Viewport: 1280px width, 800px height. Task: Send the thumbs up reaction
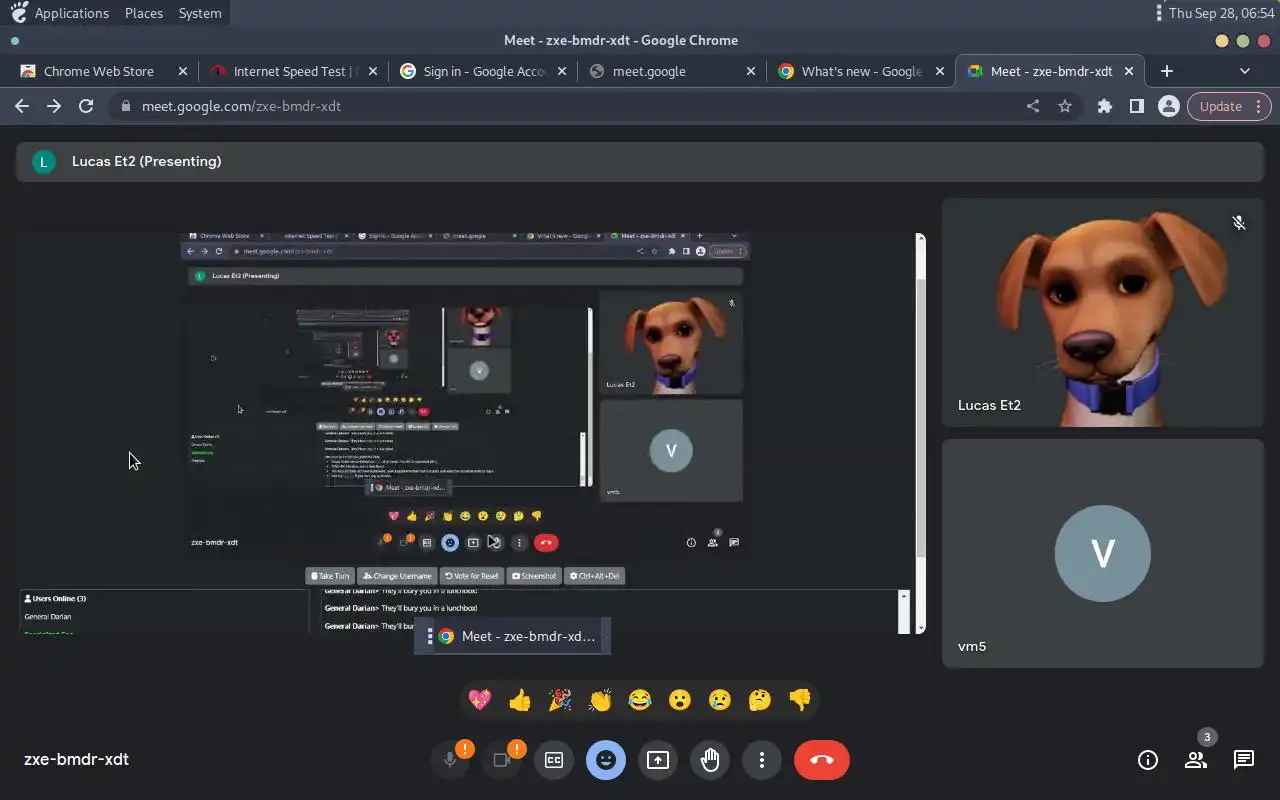[520, 700]
